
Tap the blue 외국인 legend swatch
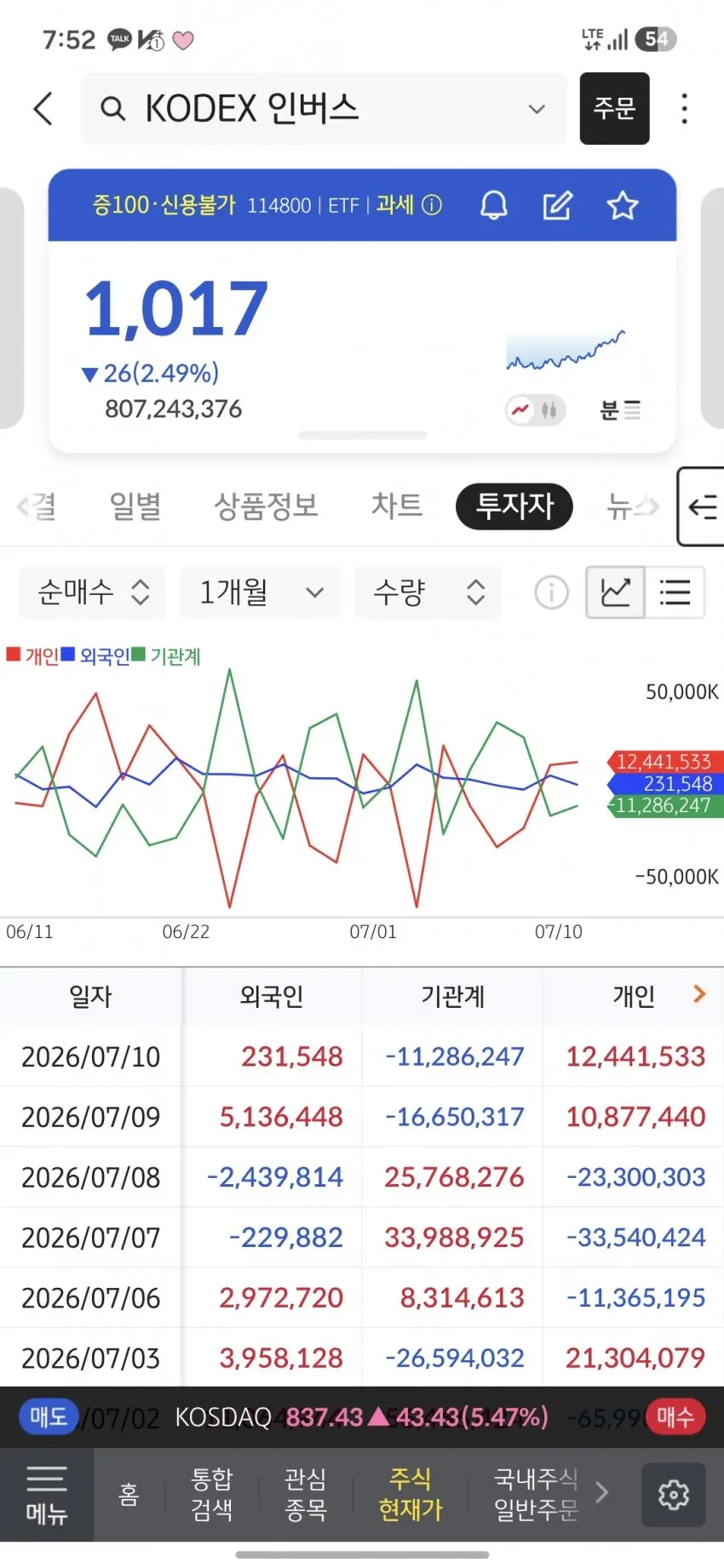tap(69, 654)
